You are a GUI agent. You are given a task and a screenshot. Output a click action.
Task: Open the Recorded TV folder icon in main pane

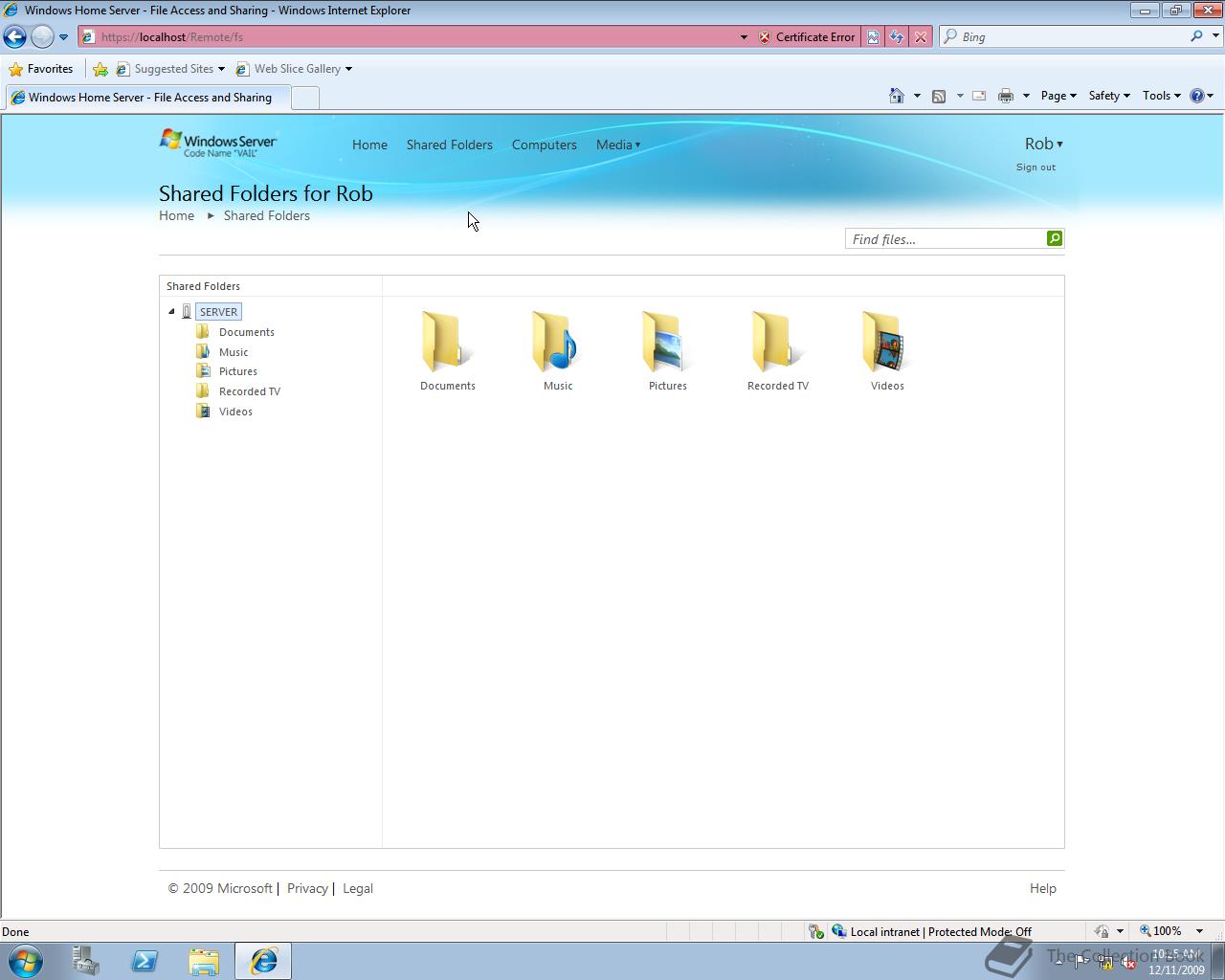(776, 342)
